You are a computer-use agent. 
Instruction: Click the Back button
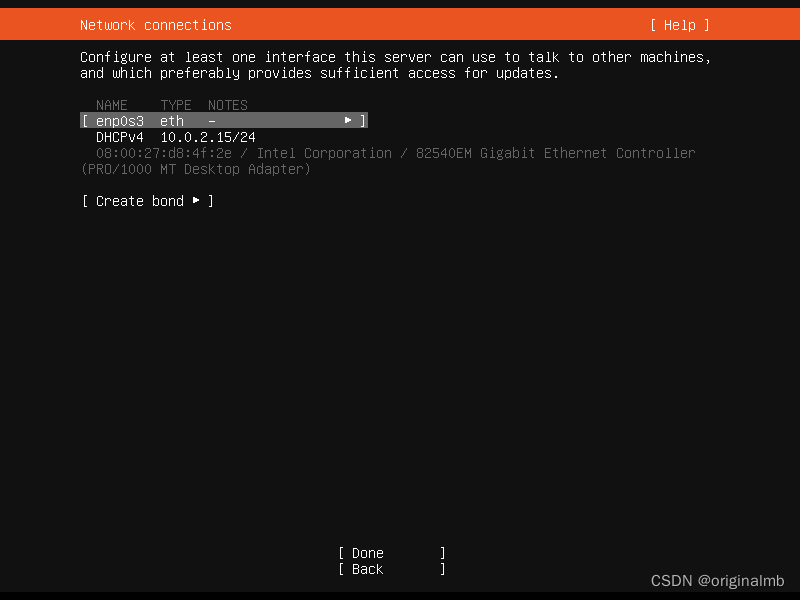[x=366, y=568]
